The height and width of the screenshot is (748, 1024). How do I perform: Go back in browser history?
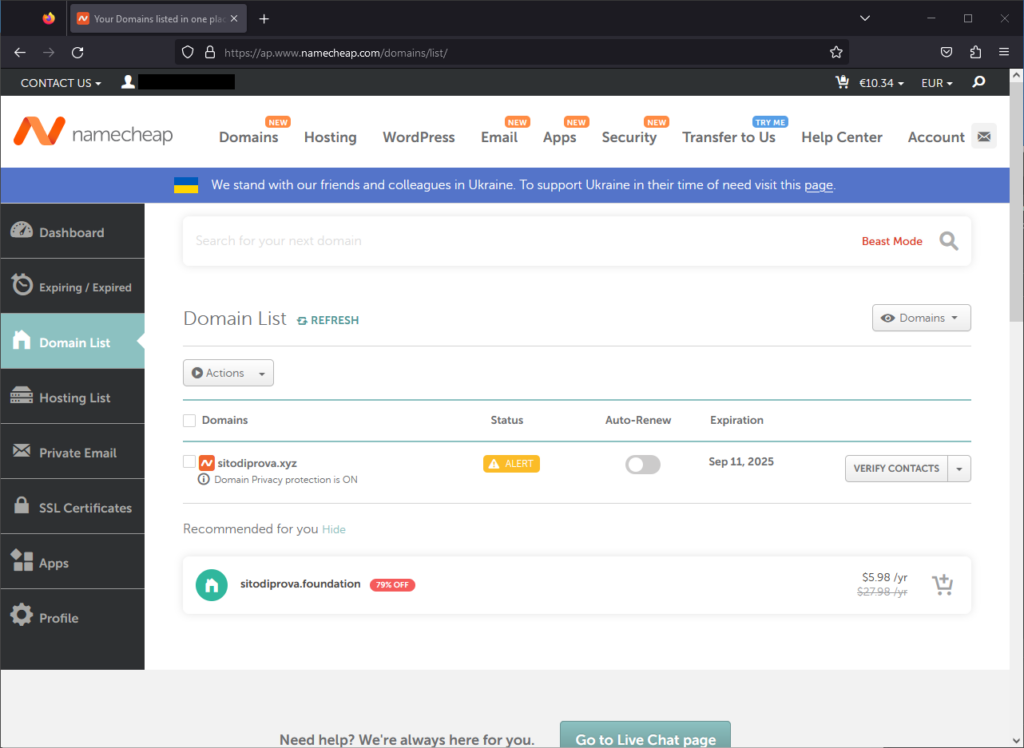click(20, 52)
